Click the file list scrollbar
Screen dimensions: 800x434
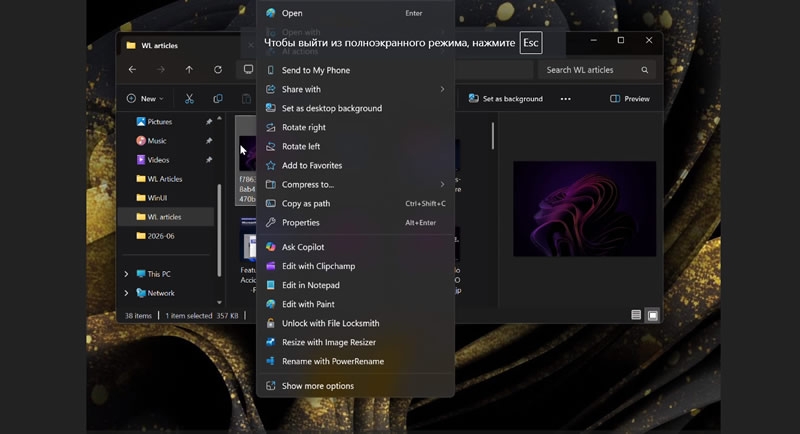coord(492,136)
